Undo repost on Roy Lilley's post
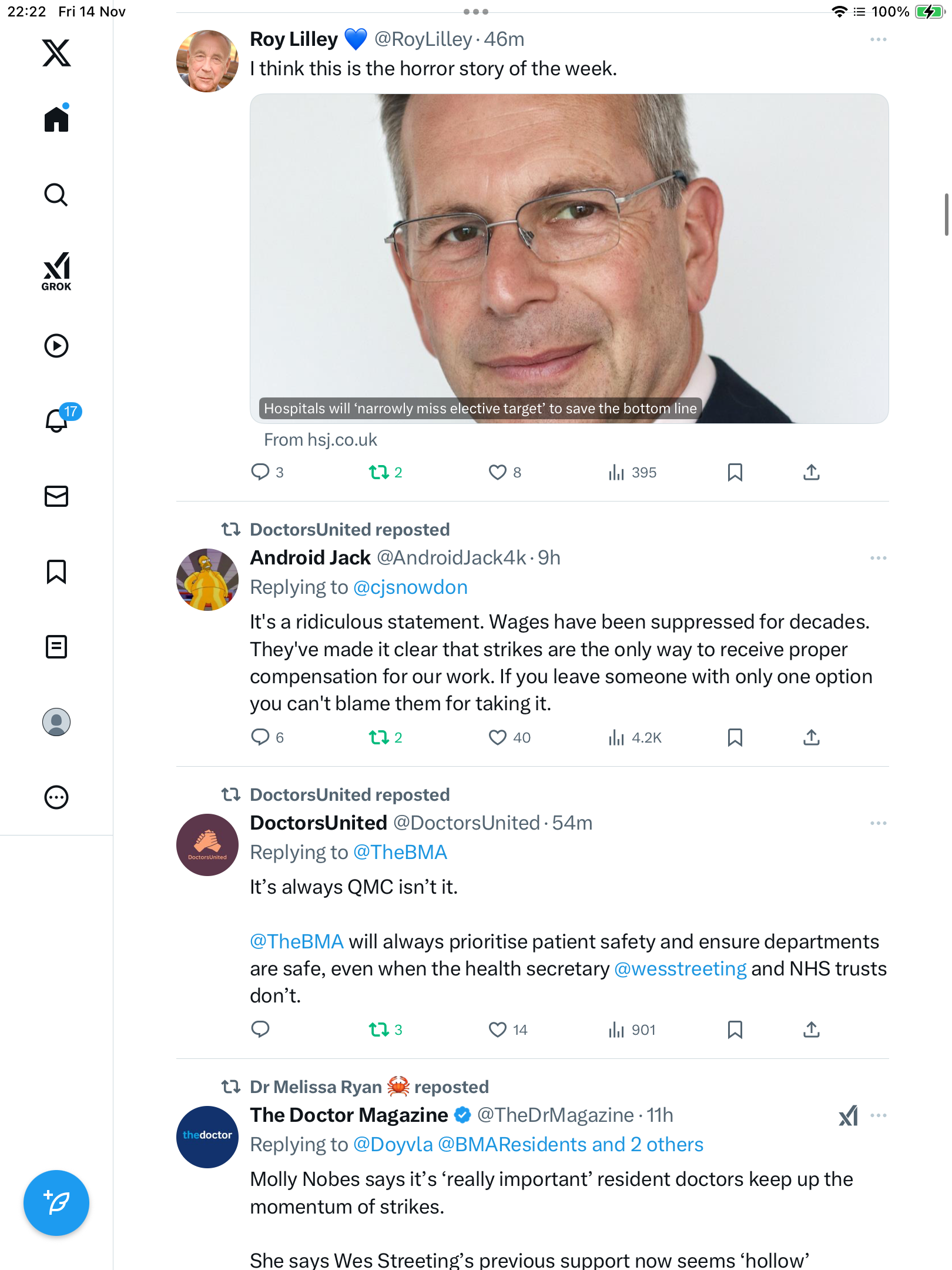This screenshot has width=952, height=1270. click(379, 472)
